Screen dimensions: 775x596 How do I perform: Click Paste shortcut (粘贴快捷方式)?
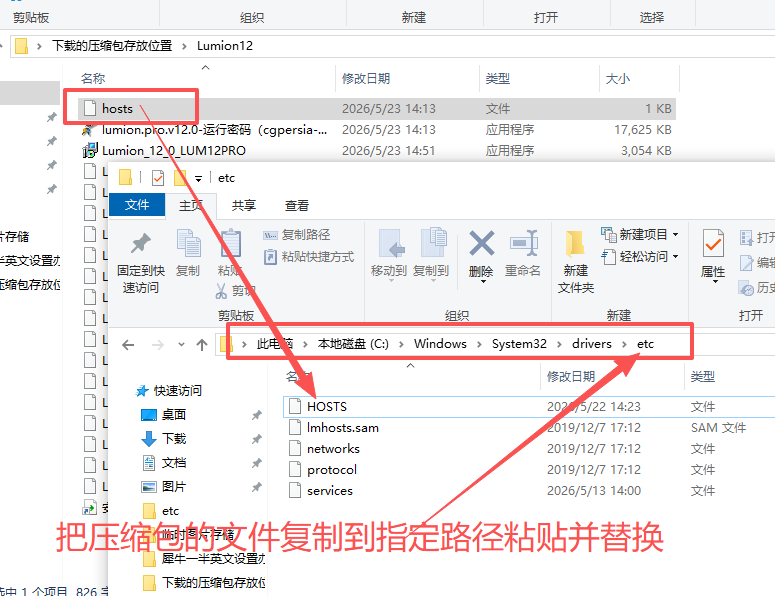pos(309,257)
